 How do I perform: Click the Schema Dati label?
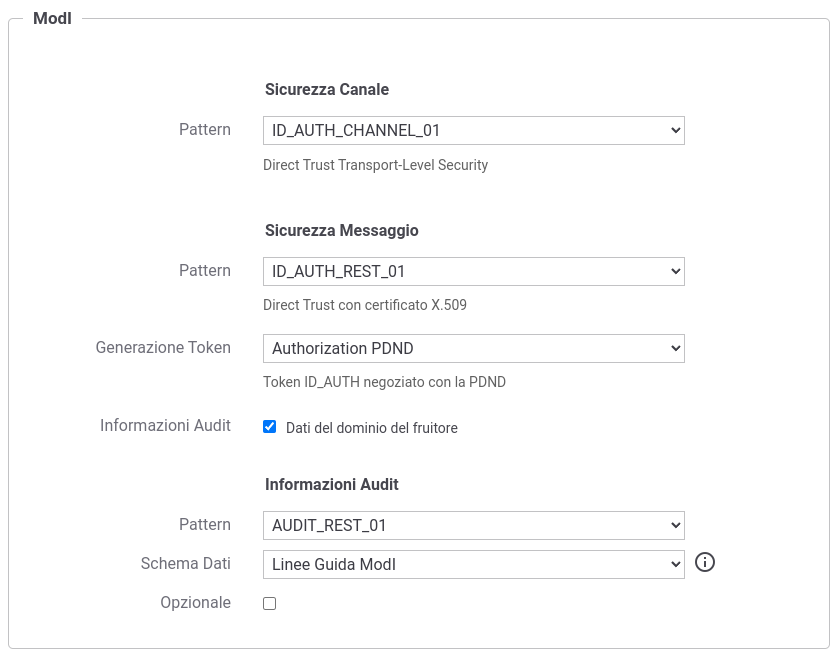pos(185,563)
